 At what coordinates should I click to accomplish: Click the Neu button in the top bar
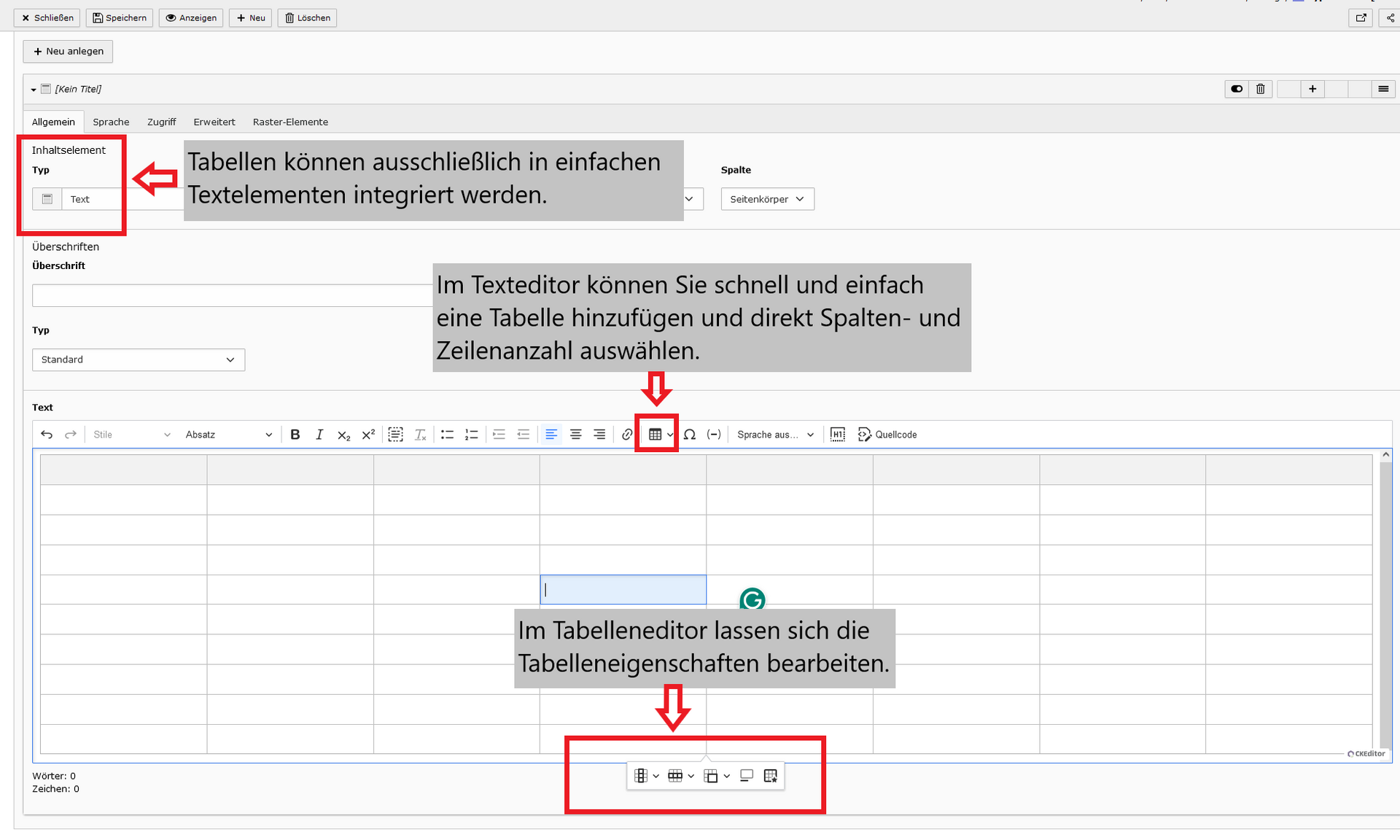click(x=250, y=17)
